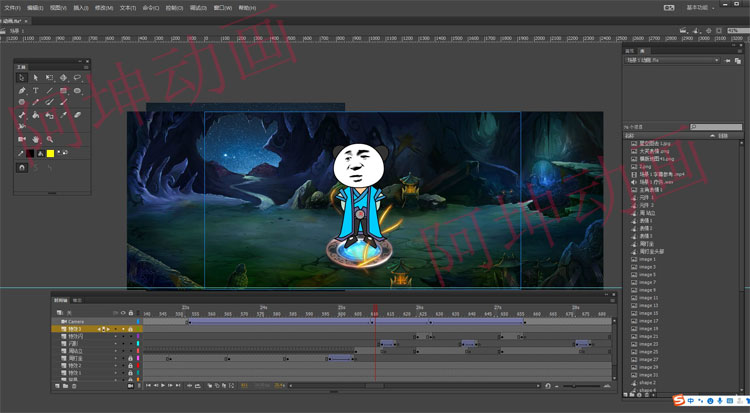The height and width of the screenshot is (413, 750).
Task: Select the Paint Bucket tool
Action: [x=35, y=115]
